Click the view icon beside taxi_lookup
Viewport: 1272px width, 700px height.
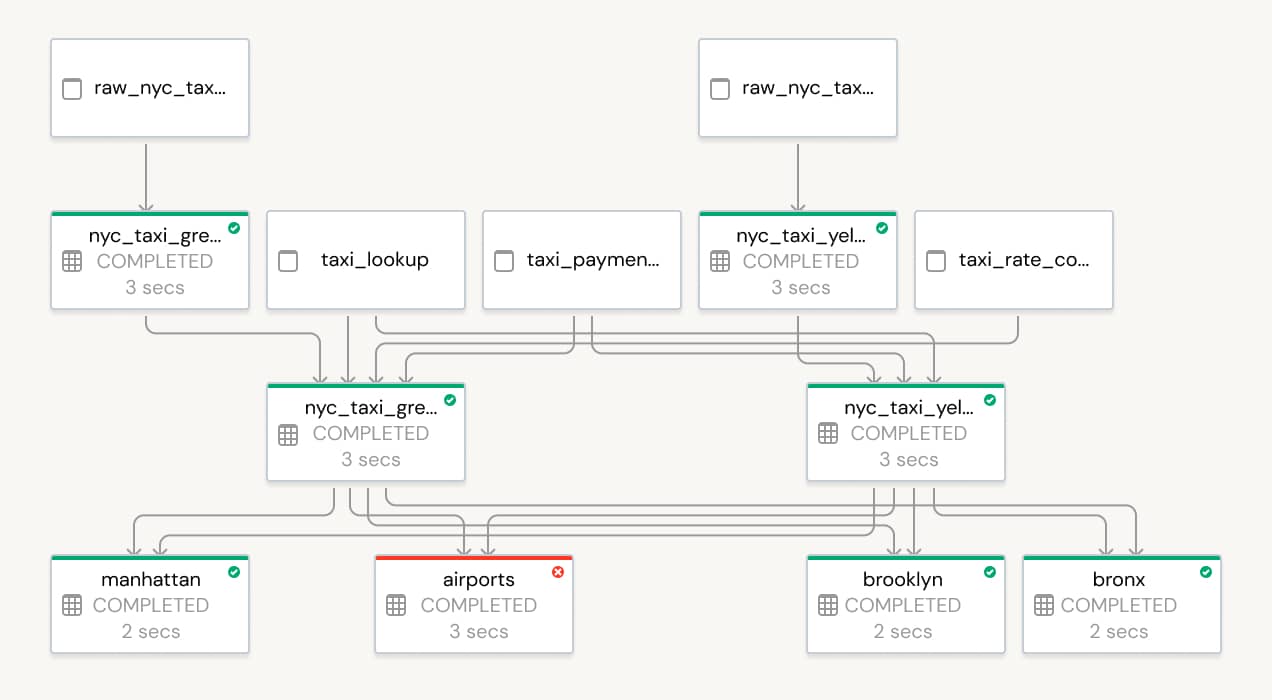coord(288,261)
